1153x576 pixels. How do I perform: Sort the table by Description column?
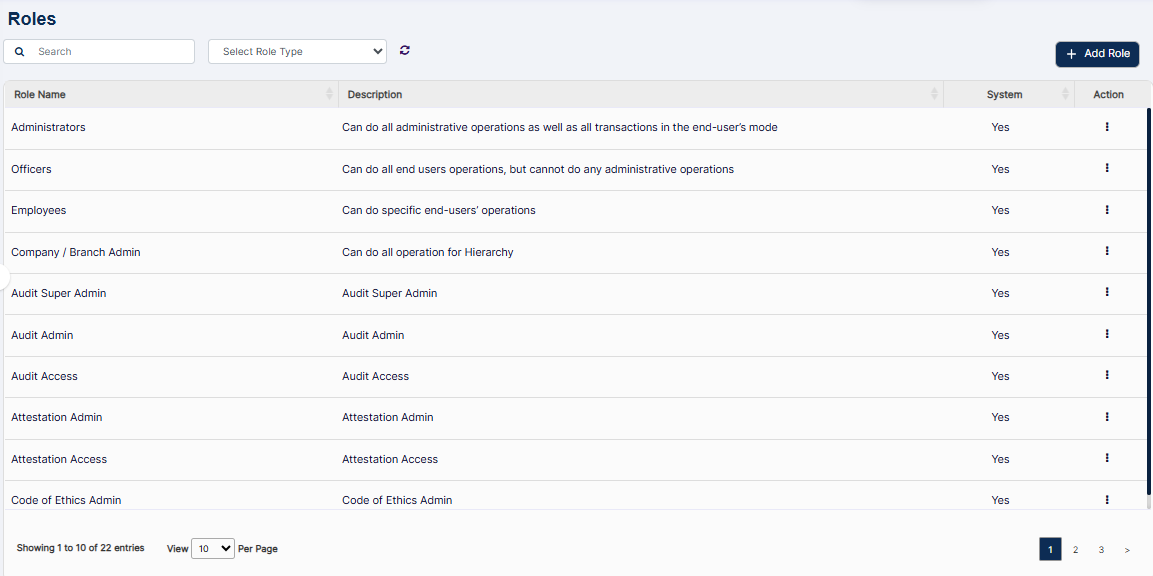(934, 93)
